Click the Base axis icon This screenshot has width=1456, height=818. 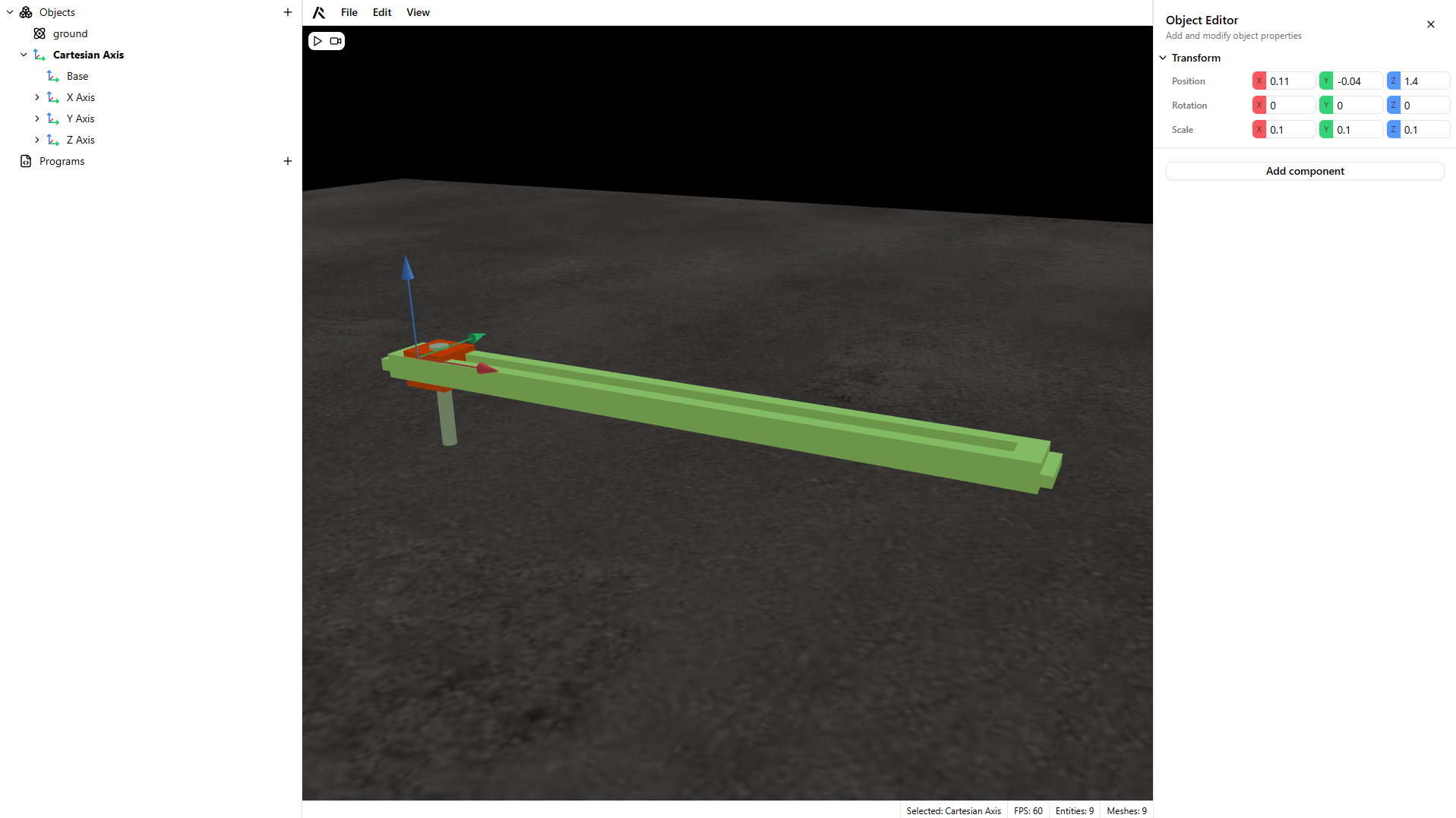tap(53, 76)
